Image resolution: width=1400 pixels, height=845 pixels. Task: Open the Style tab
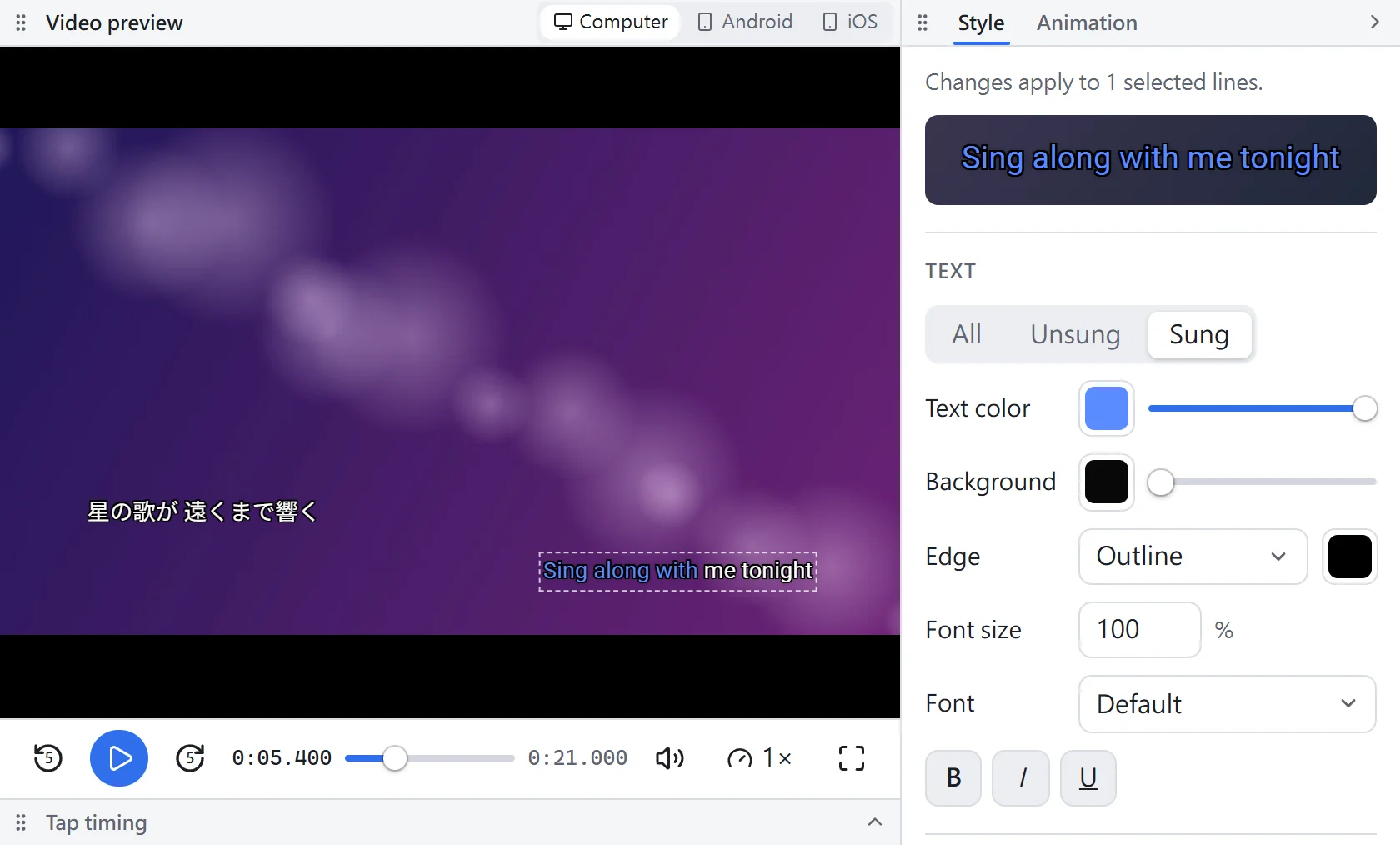pos(981,22)
